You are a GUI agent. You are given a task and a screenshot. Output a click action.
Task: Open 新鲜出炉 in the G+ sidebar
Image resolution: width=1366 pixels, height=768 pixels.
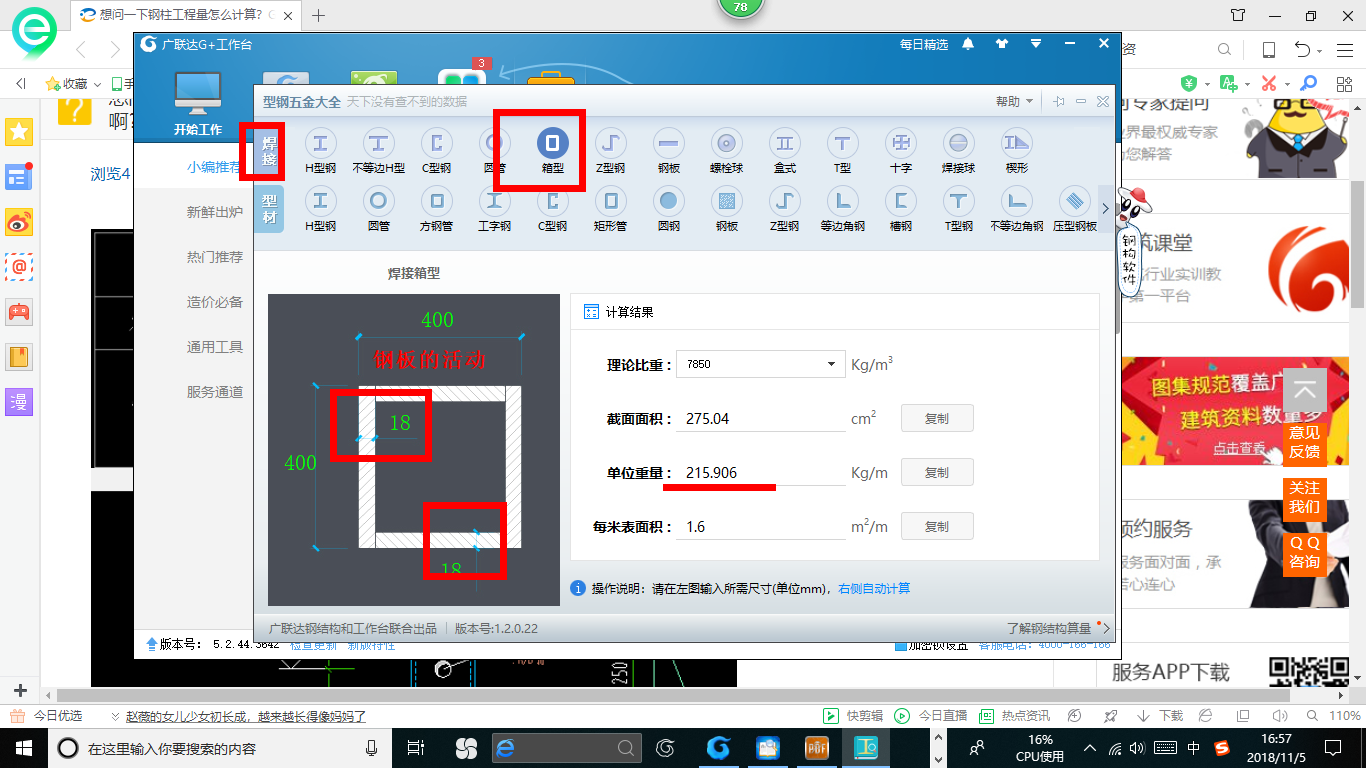point(215,212)
